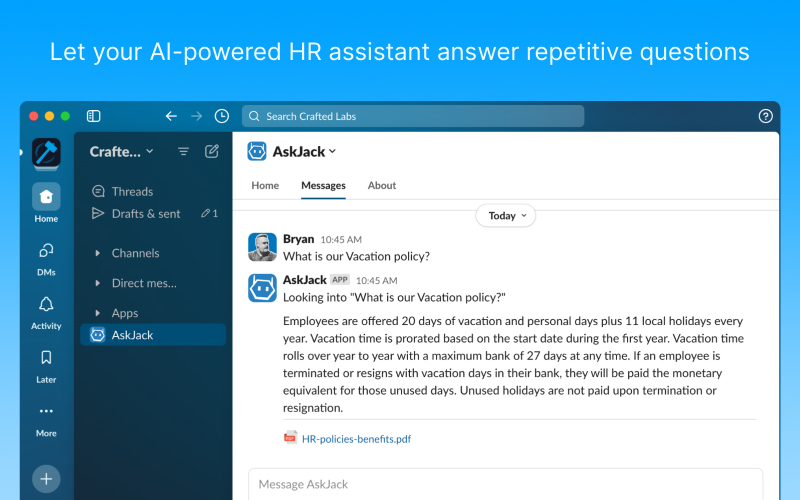This screenshot has width=800, height=500.
Task: Open the More options ellipsis
Action: click(x=46, y=421)
